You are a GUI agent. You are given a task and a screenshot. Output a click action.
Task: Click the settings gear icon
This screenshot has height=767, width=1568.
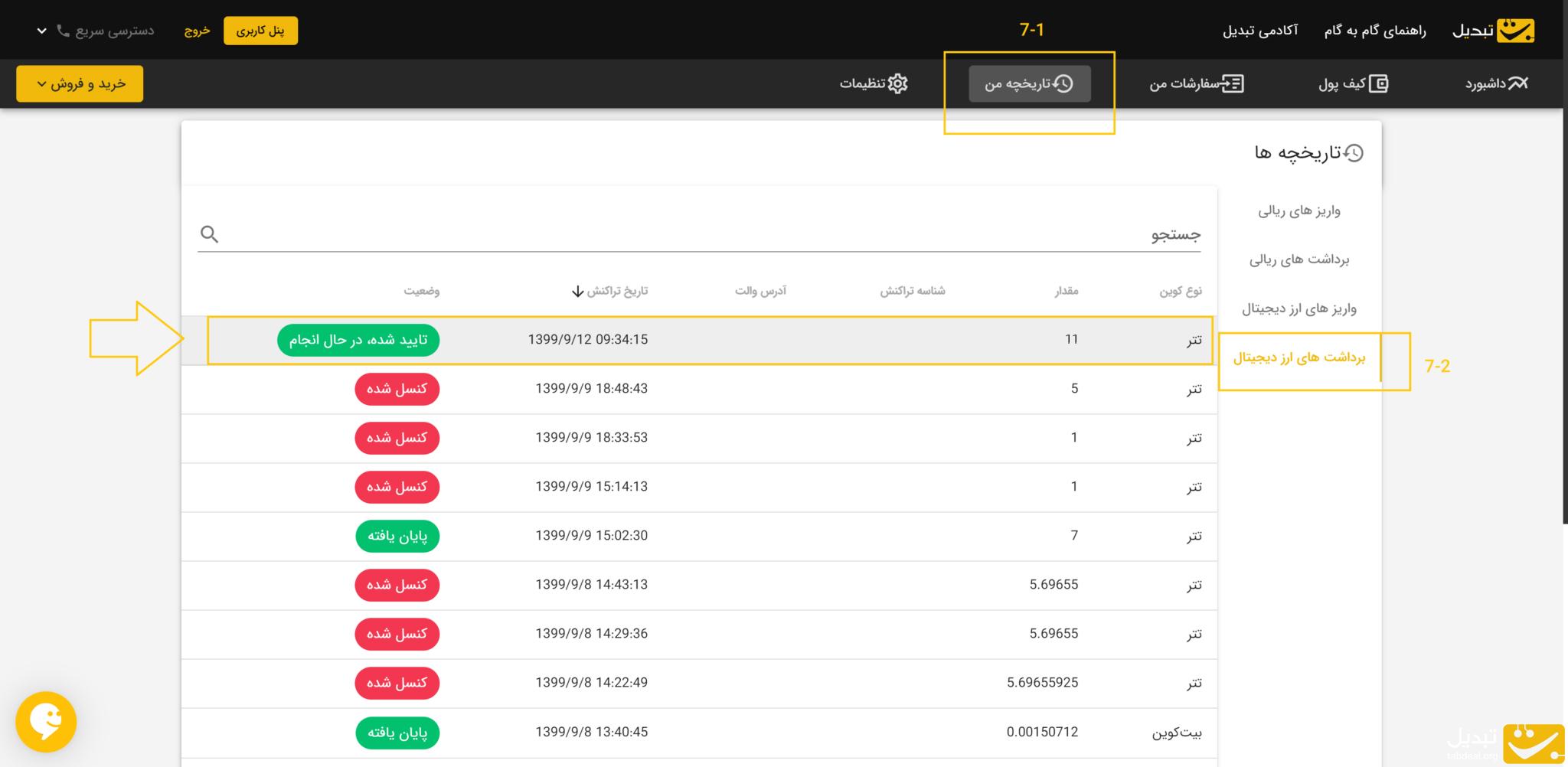point(898,83)
